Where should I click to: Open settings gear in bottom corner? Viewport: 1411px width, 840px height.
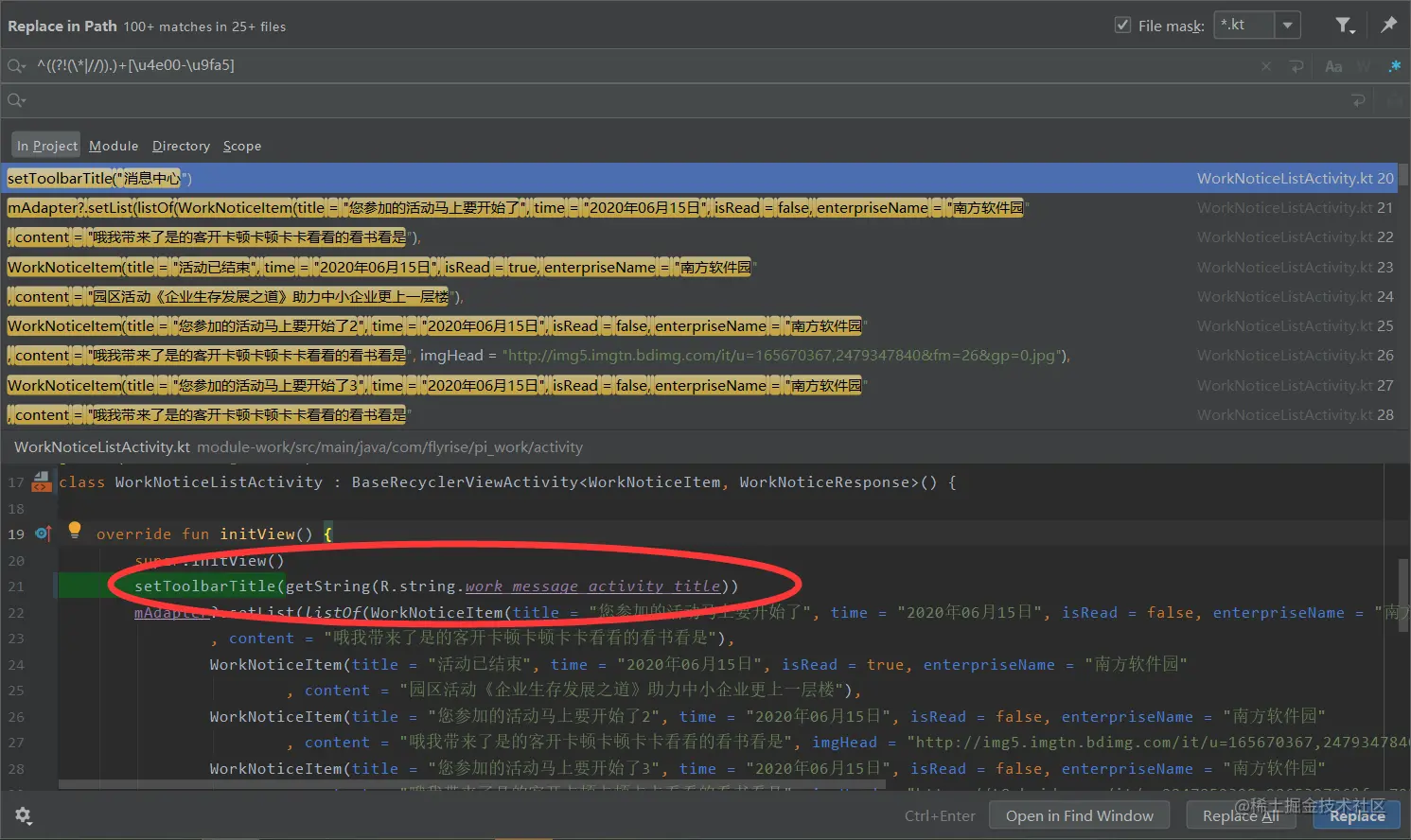pos(24,815)
